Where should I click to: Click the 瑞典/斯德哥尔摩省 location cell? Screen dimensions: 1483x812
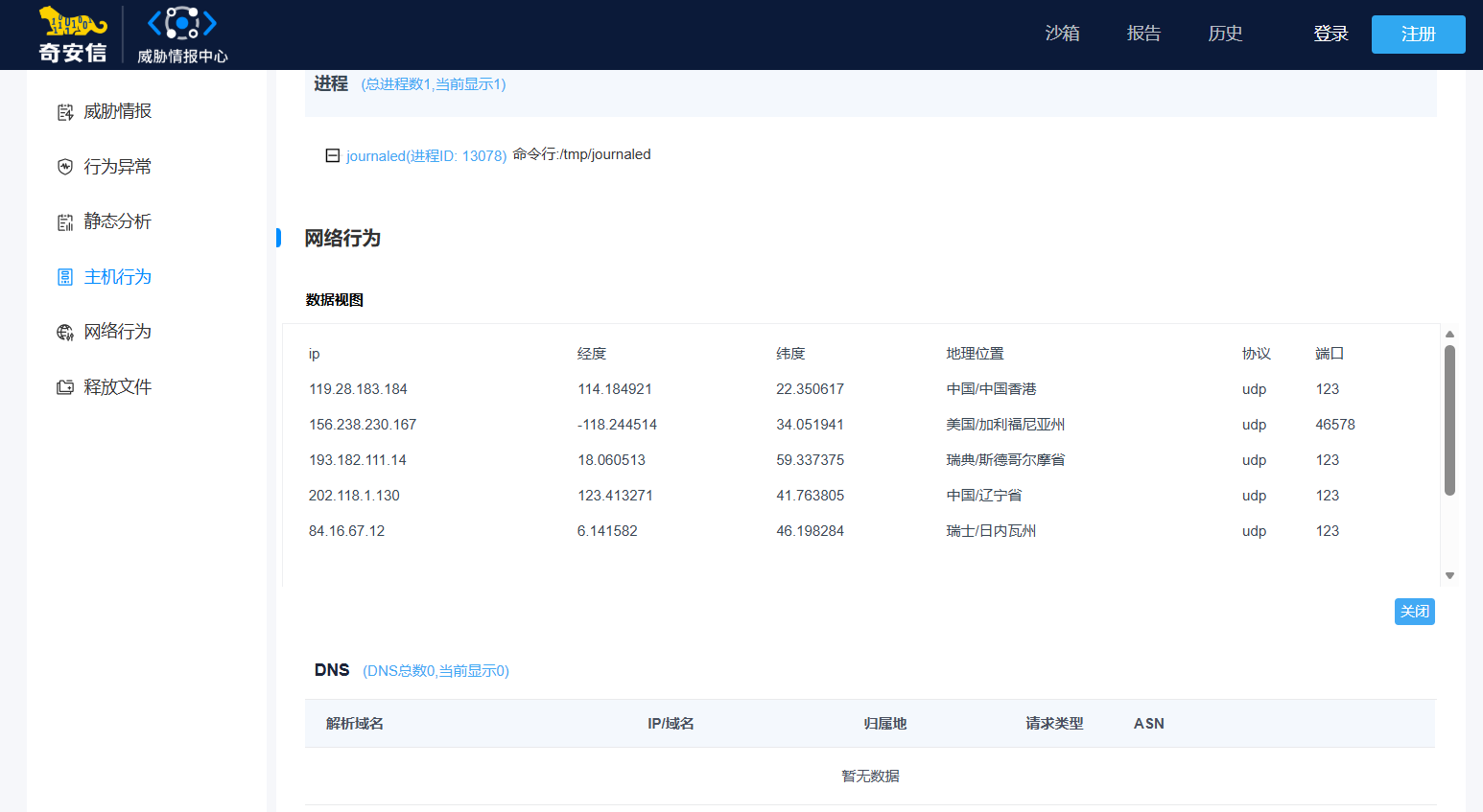1005,460
